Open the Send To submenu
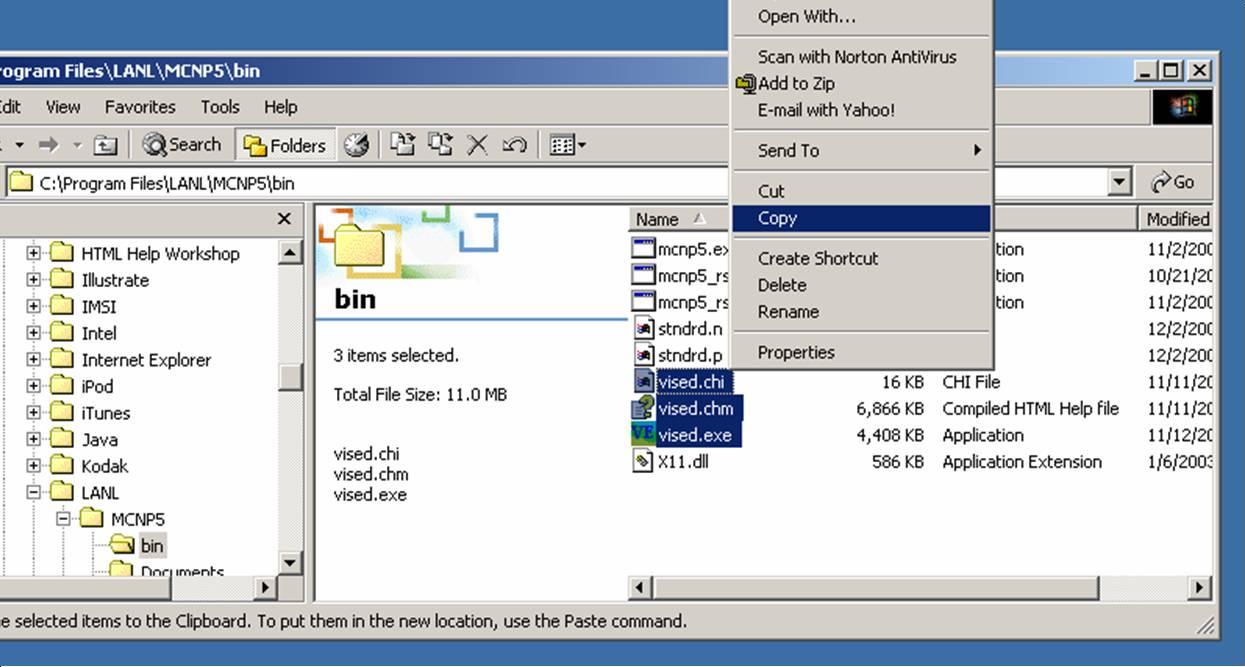The height and width of the screenshot is (667, 1245). point(861,151)
